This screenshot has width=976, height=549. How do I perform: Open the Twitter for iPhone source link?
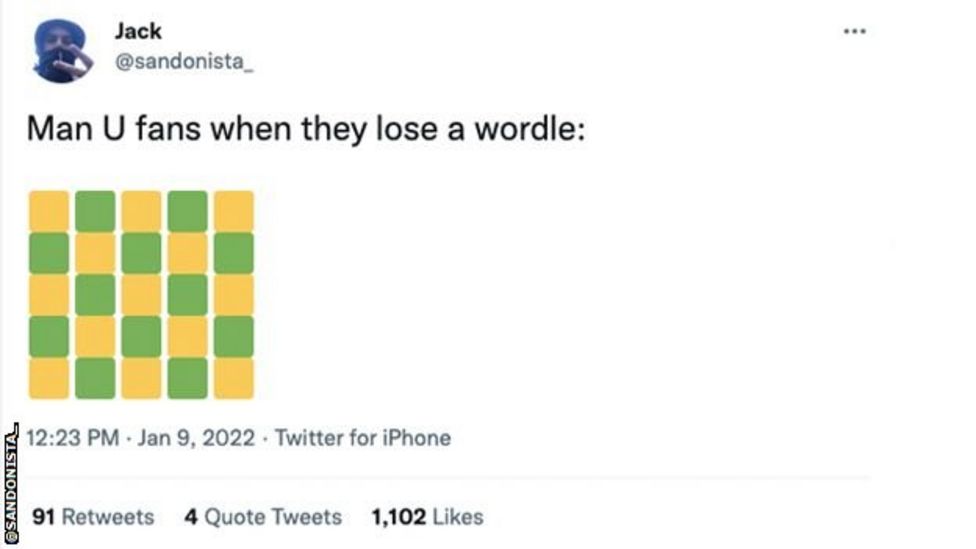pos(362,438)
